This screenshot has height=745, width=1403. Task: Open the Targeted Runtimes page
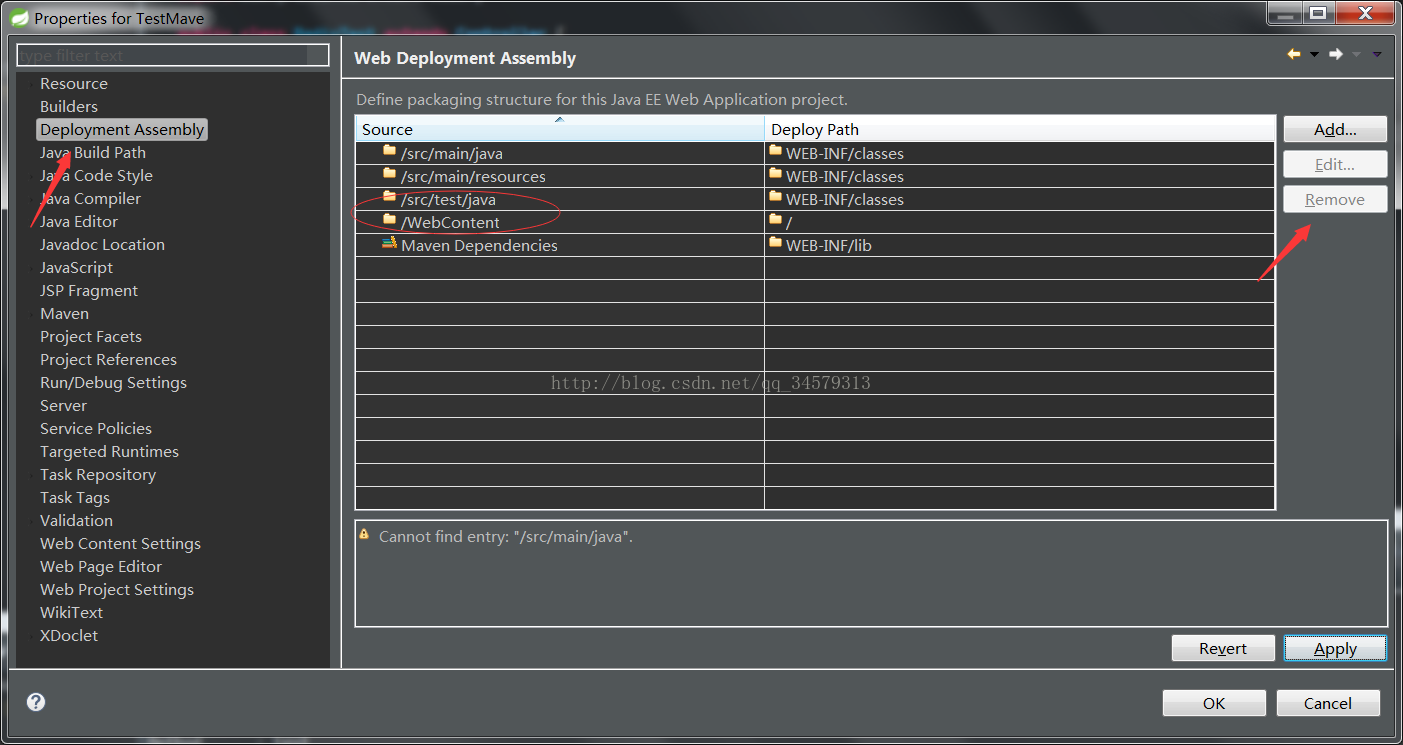coord(109,452)
